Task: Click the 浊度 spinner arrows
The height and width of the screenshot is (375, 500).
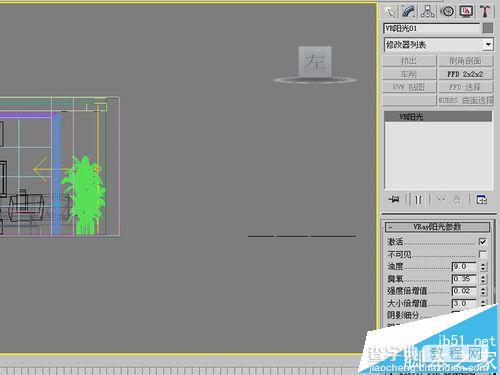Action: pyautogui.click(x=483, y=266)
